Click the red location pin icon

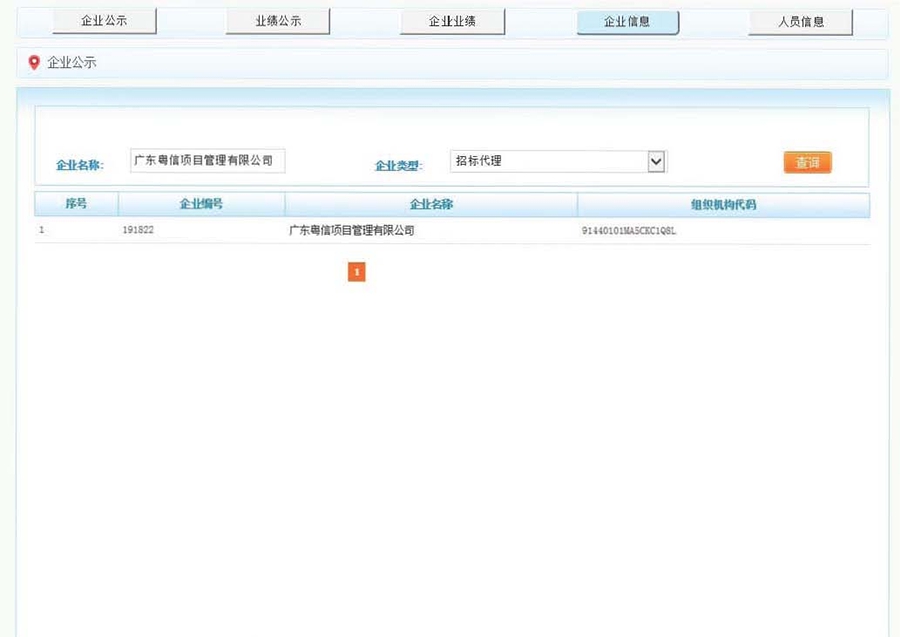point(34,63)
